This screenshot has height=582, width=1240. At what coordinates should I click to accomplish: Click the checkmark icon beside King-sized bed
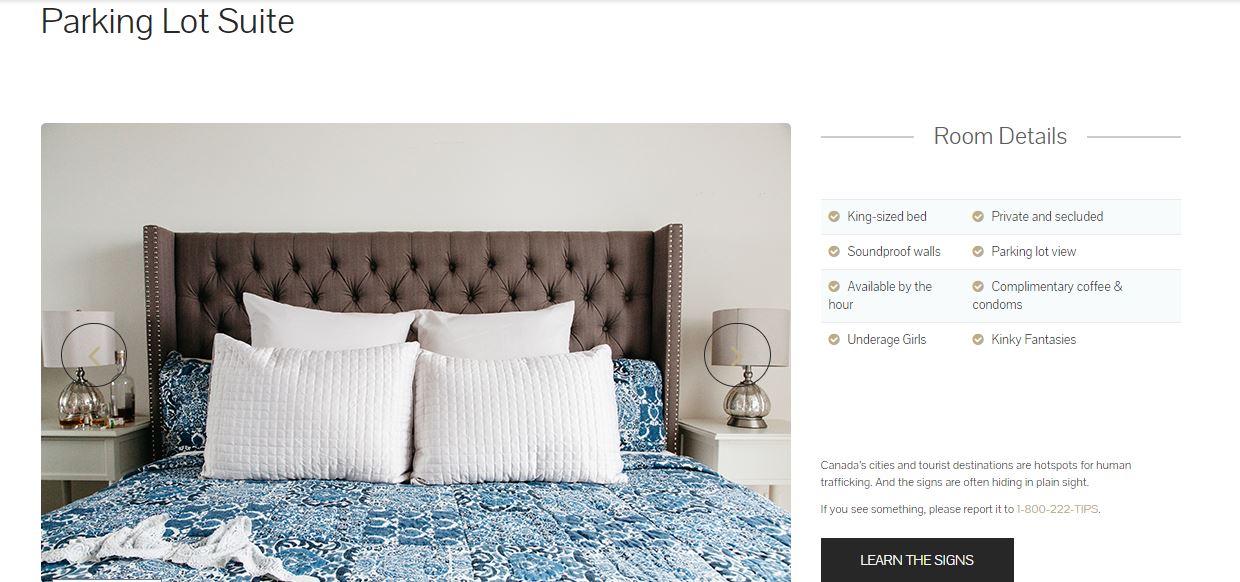(834, 216)
